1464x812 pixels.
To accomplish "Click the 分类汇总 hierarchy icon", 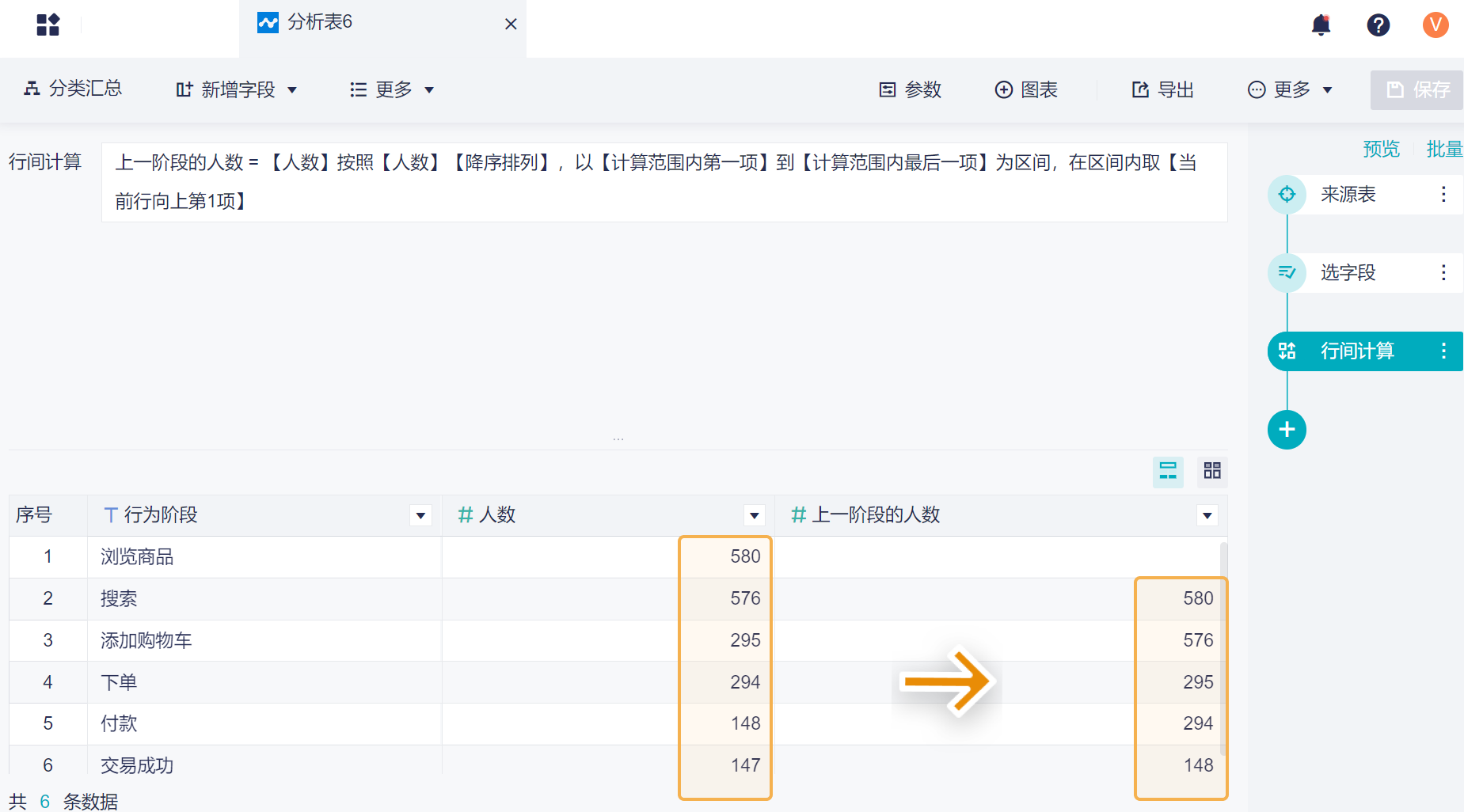I will pyautogui.click(x=32, y=89).
